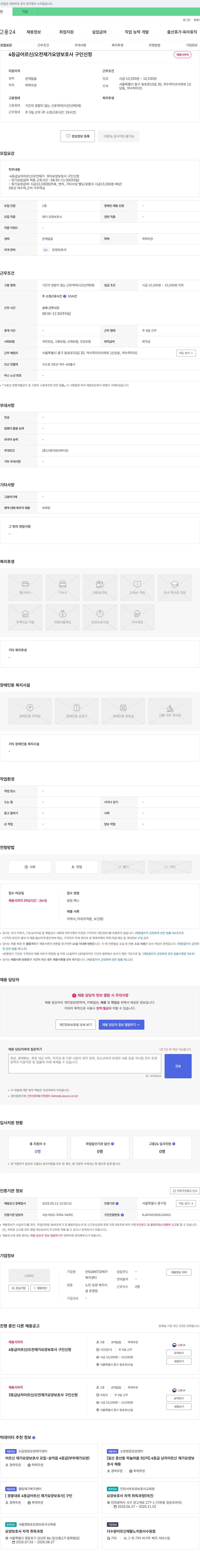This screenshot has height=1568, width=200.
Task: Click 새창보기 for the 4등급어르신 posting
Action: [x=179, y=1361]
